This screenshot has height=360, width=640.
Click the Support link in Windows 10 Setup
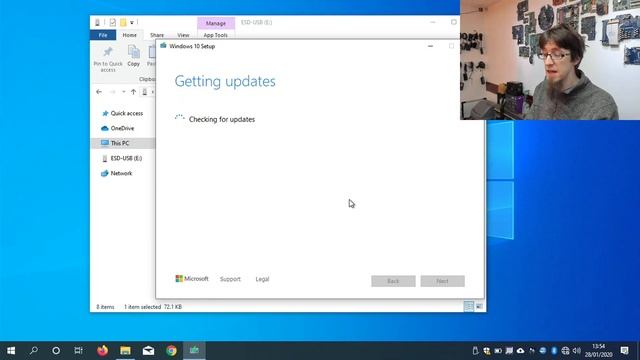pyautogui.click(x=230, y=279)
